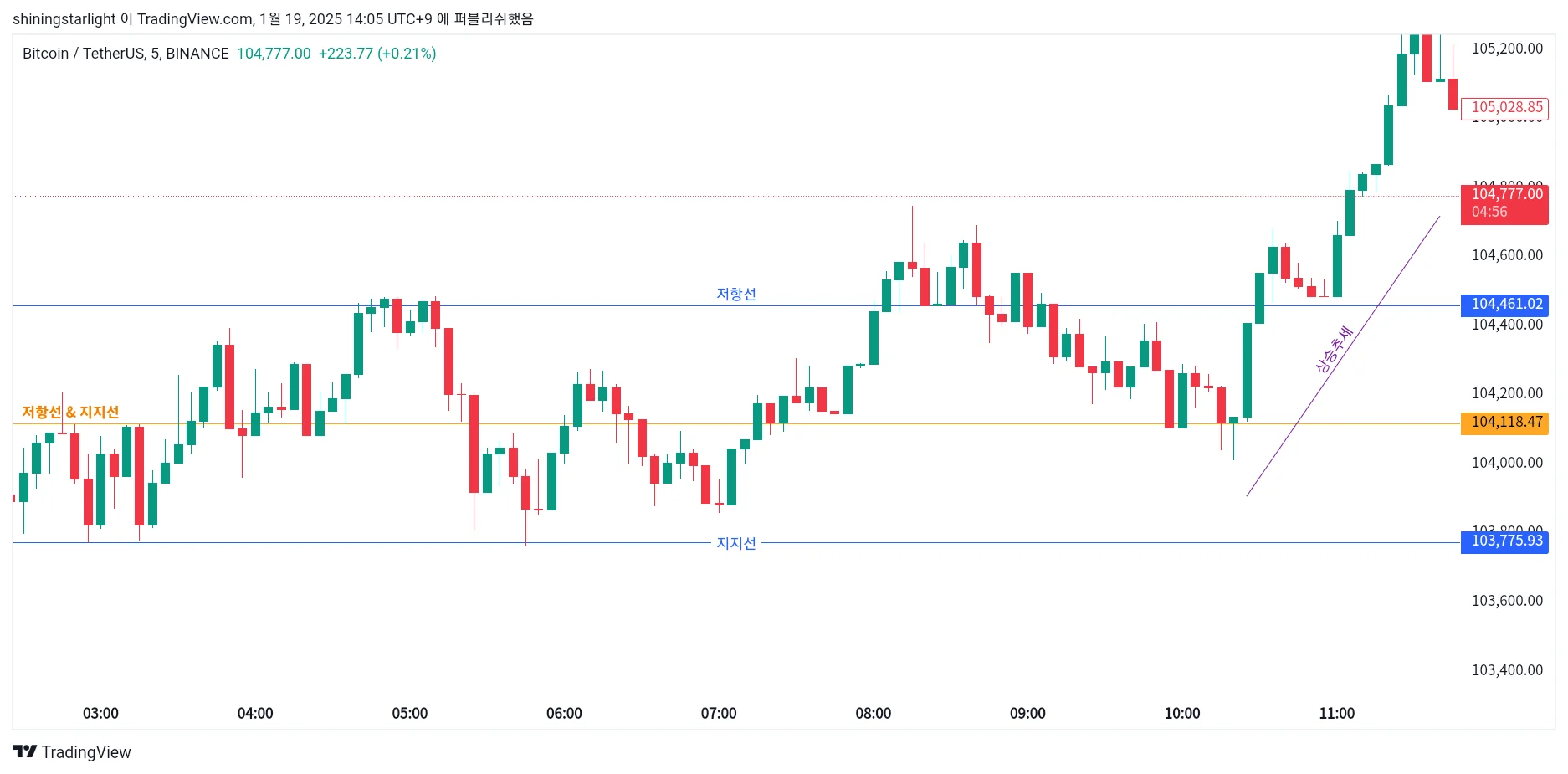
Task: Click the 11:00 time axis label
Action: [1336, 713]
